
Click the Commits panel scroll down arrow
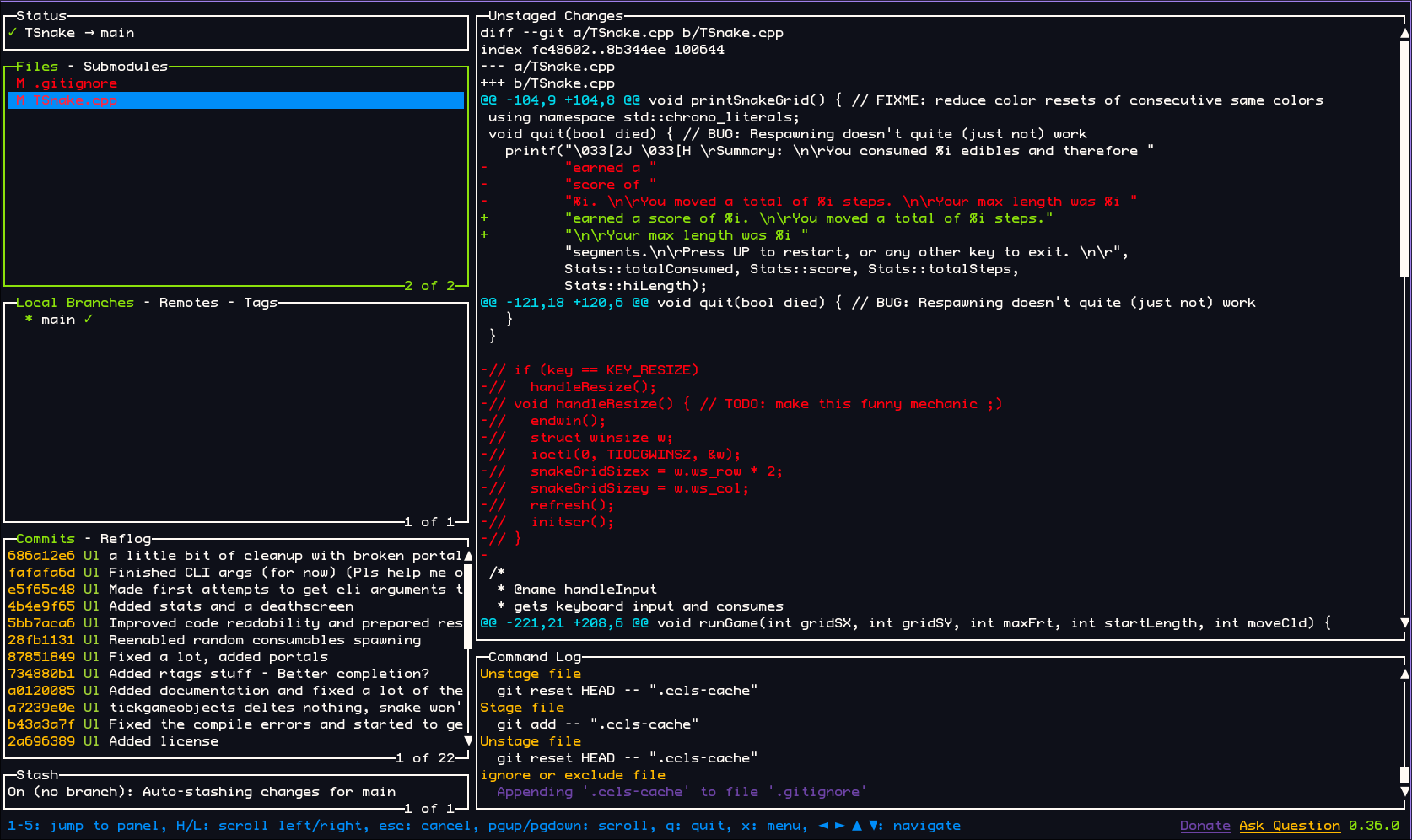click(468, 741)
